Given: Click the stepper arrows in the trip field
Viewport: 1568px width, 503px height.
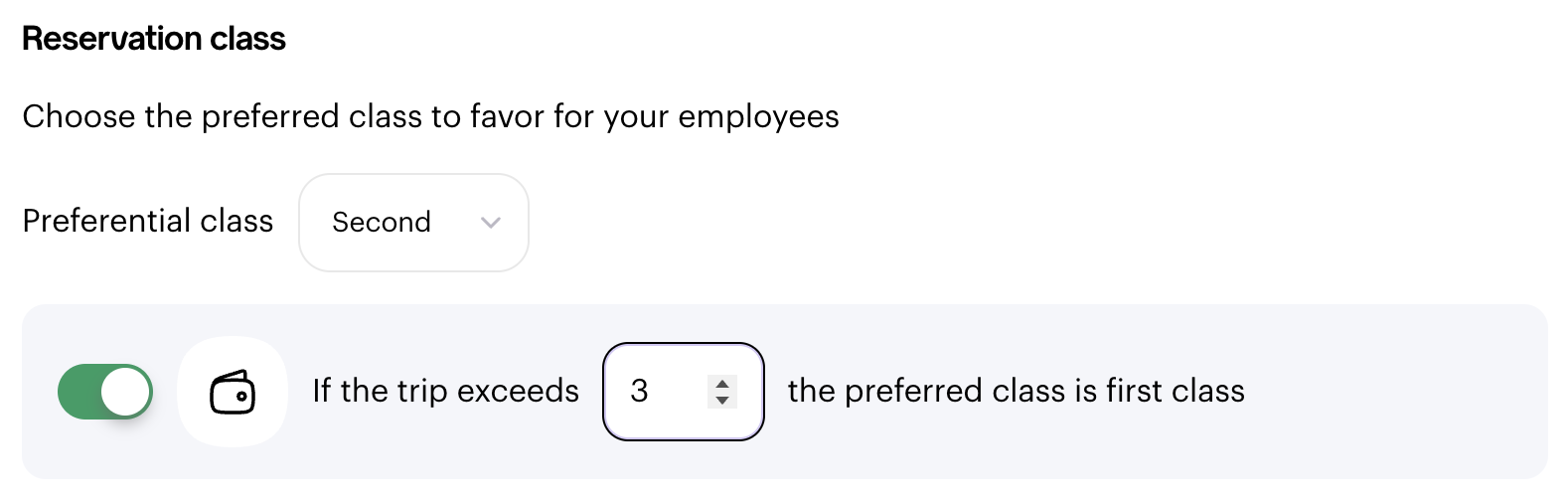Looking at the screenshot, I should click(722, 392).
